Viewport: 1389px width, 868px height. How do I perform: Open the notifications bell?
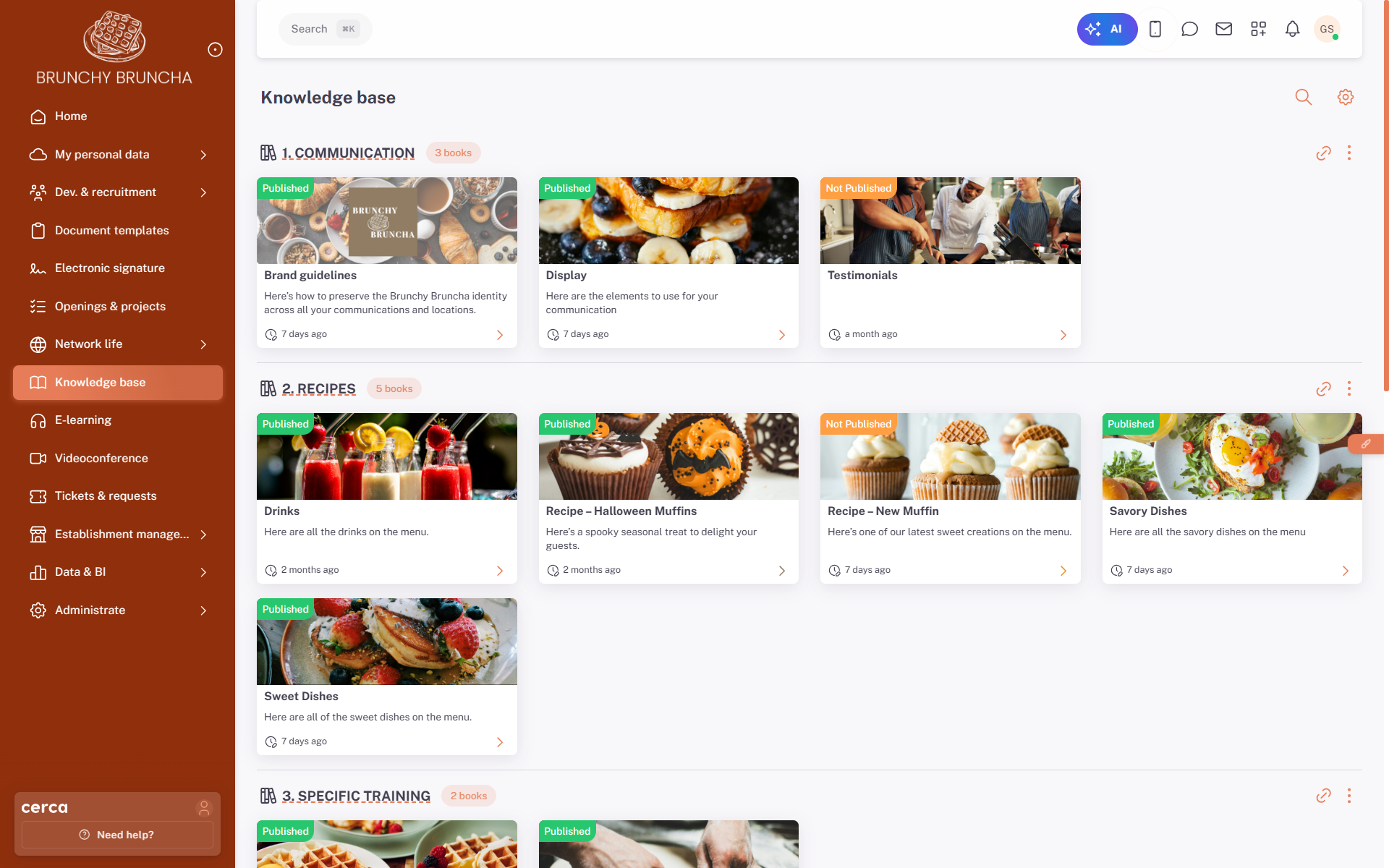[1292, 29]
